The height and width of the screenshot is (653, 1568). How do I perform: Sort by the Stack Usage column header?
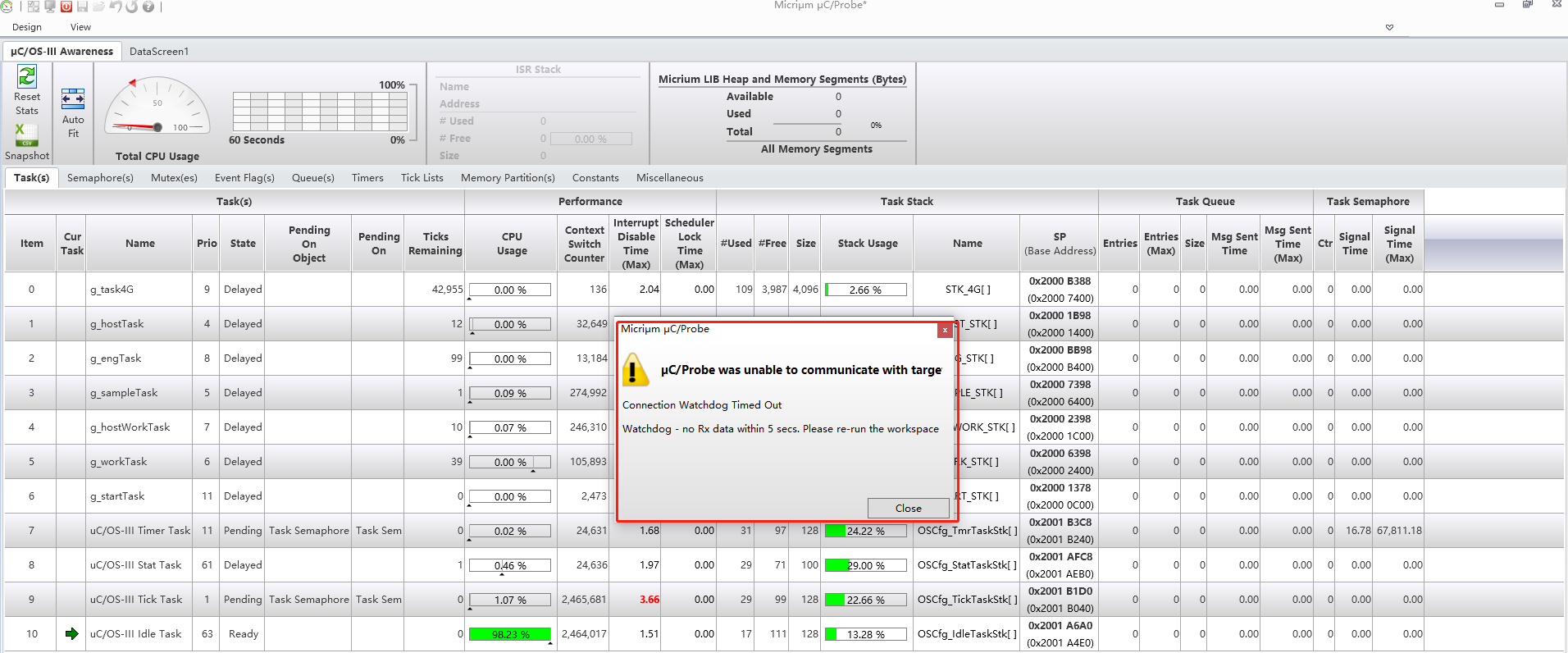click(x=868, y=244)
